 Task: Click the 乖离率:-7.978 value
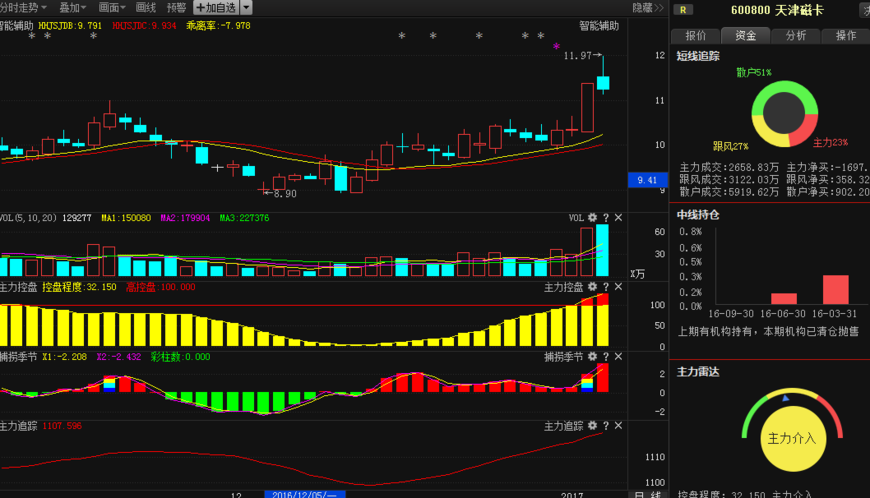tap(218, 26)
